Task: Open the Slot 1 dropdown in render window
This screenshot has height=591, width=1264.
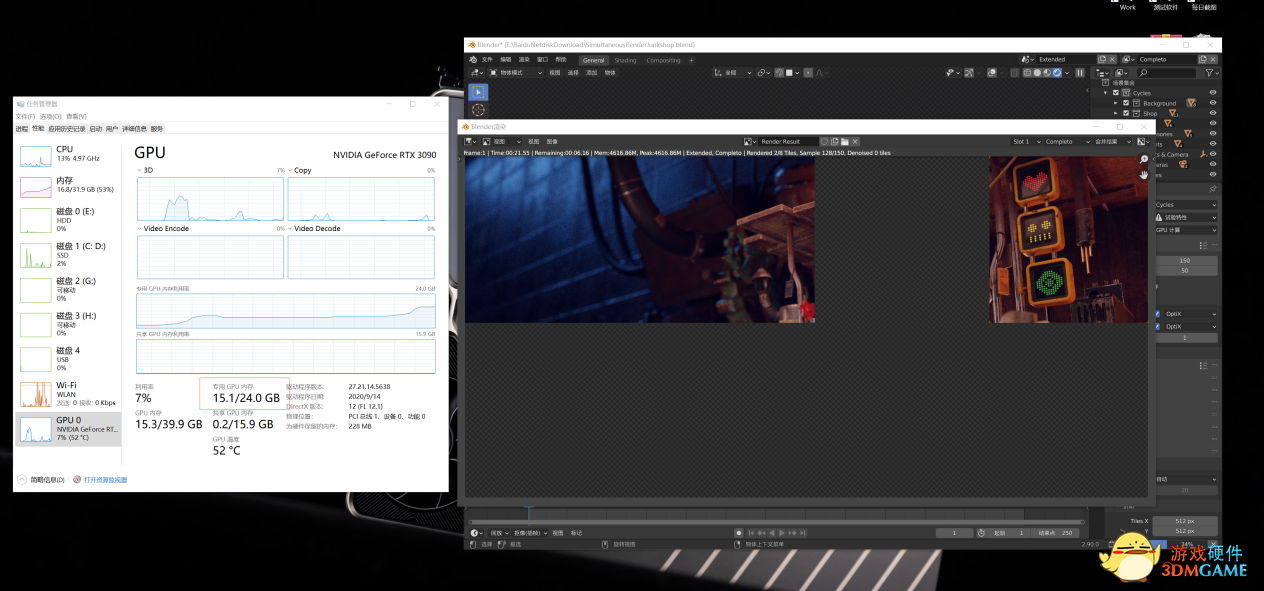Action: 1025,141
